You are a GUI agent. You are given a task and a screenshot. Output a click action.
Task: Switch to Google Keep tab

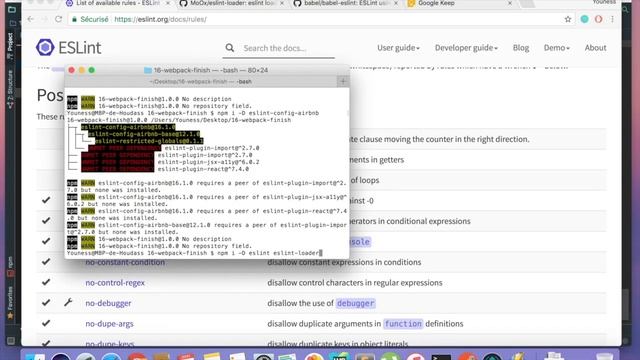click(x=460, y=3)
